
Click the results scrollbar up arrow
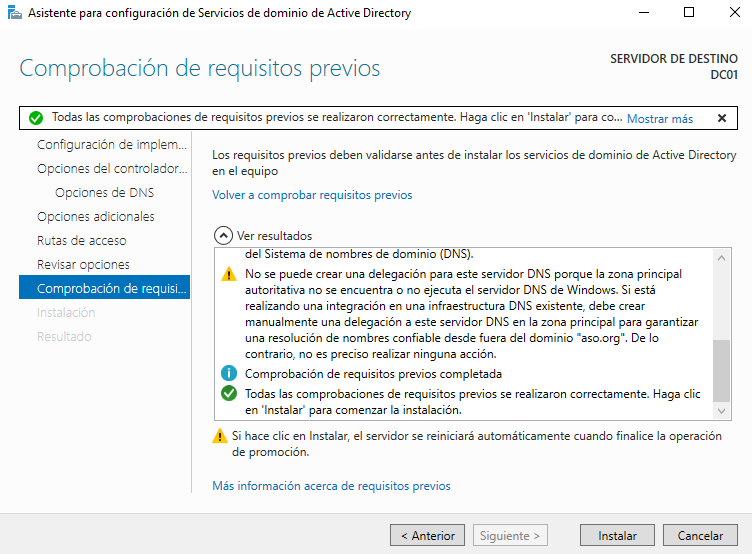722,257
